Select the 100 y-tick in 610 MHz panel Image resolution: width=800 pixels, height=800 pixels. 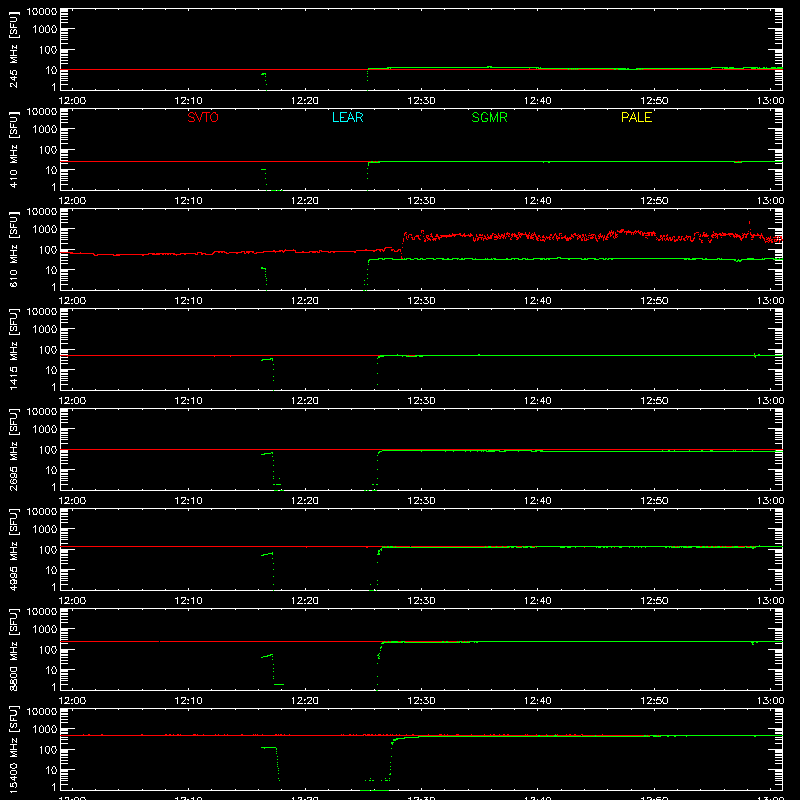click(48, 250)
